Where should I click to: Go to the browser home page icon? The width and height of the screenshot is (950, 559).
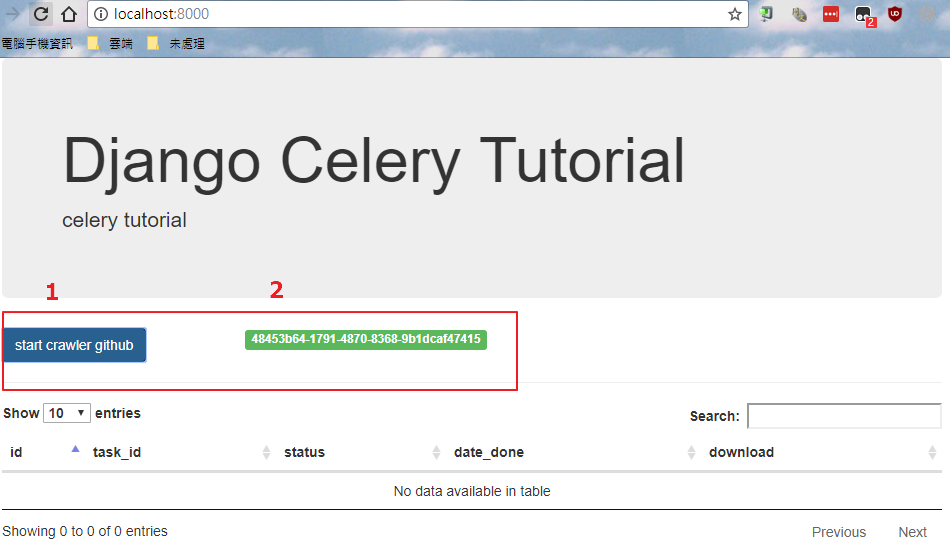coord(69,13)
